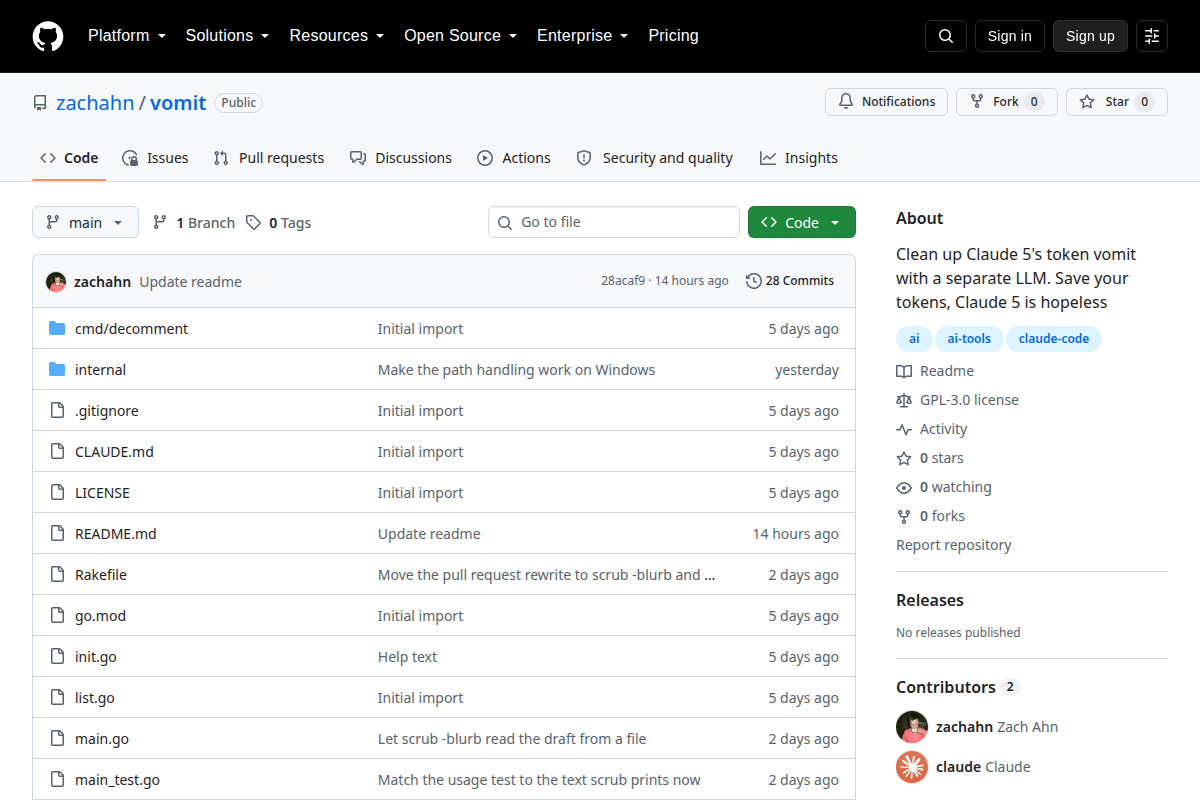Switch to the Actions tab
Image resolution: width=1200 pixels, height=800 pixels.
pos(514,158)
